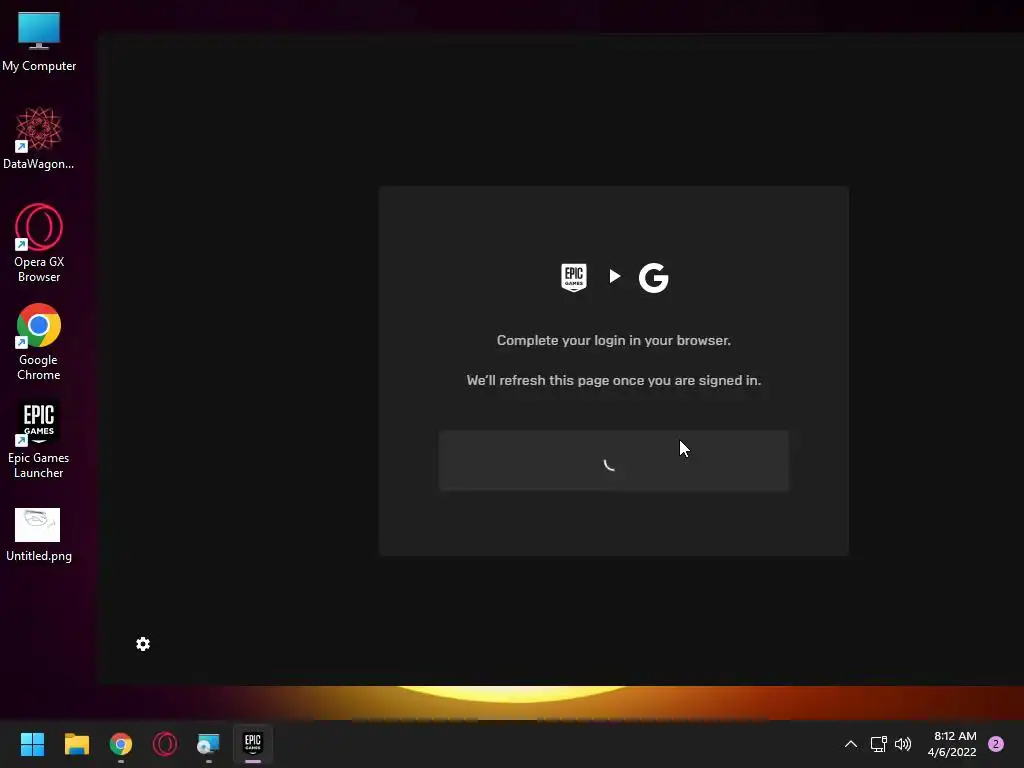Expand hidden system tray icons chevron
This screenshot has width=1024, height=768.
point(851,744)
